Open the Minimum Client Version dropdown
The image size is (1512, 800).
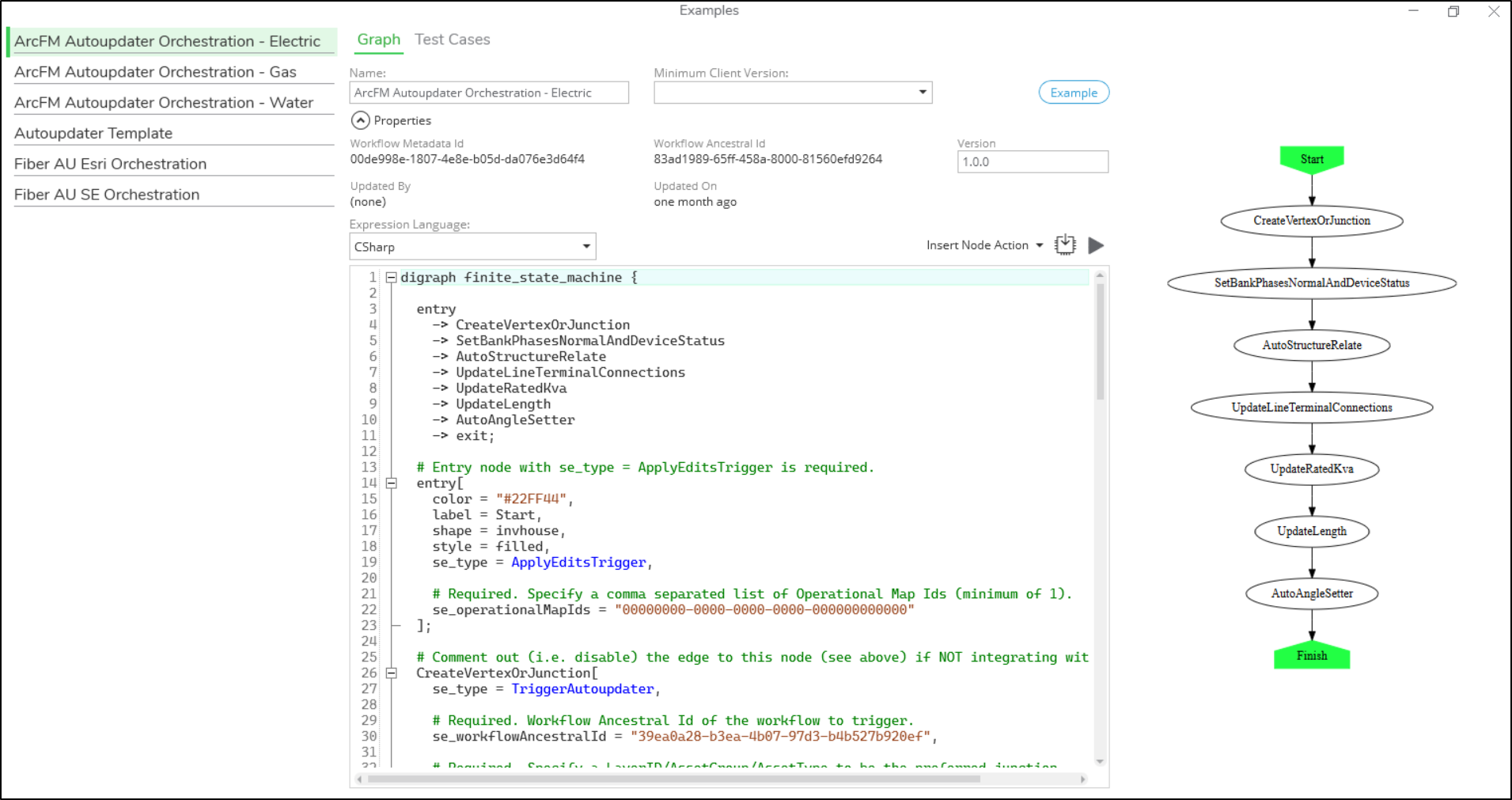coord(793,93)
